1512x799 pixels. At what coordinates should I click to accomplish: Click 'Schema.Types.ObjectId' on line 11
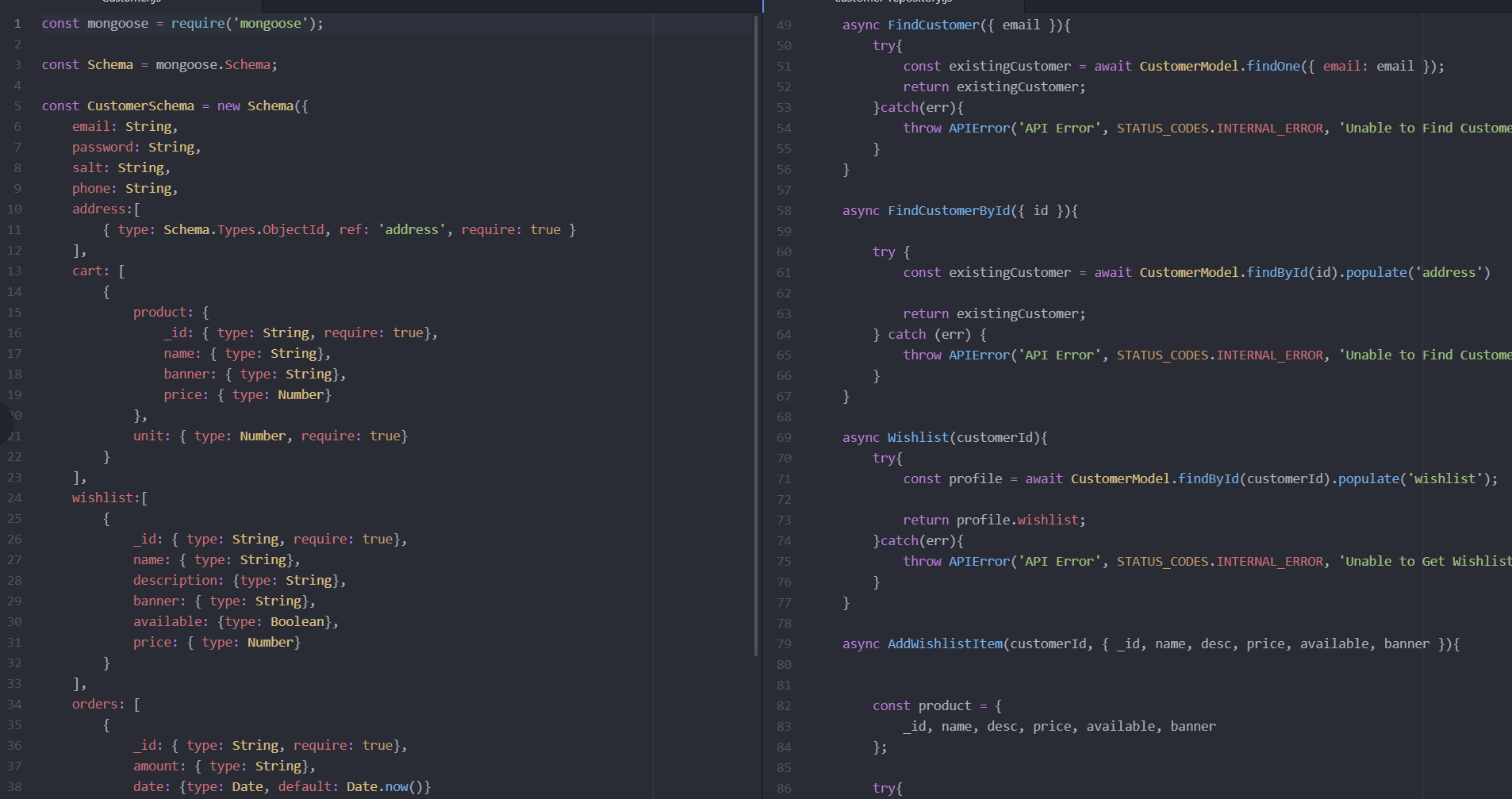244,229
